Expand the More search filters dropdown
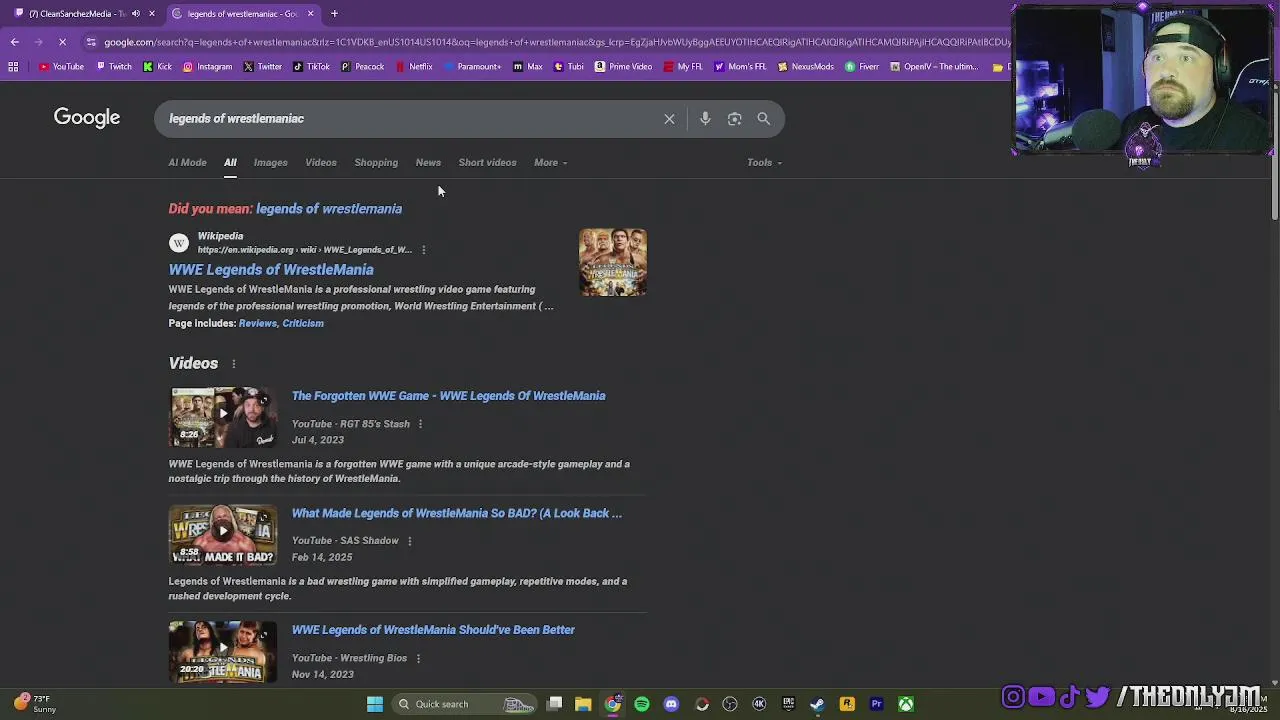Image resolution: width=1280 pixels, height=720 pixels. point(550,163)
